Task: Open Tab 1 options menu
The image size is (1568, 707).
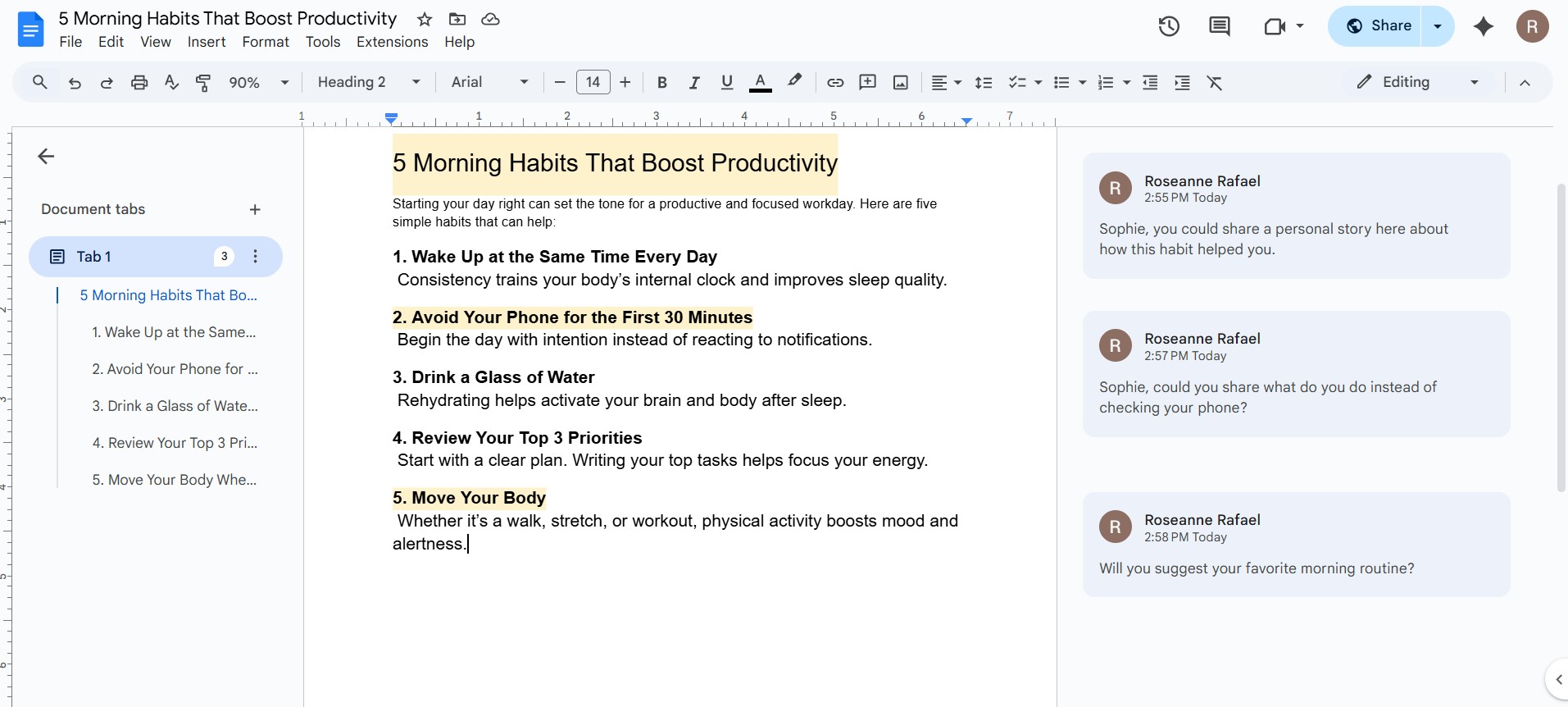Action: click(256, 257)
